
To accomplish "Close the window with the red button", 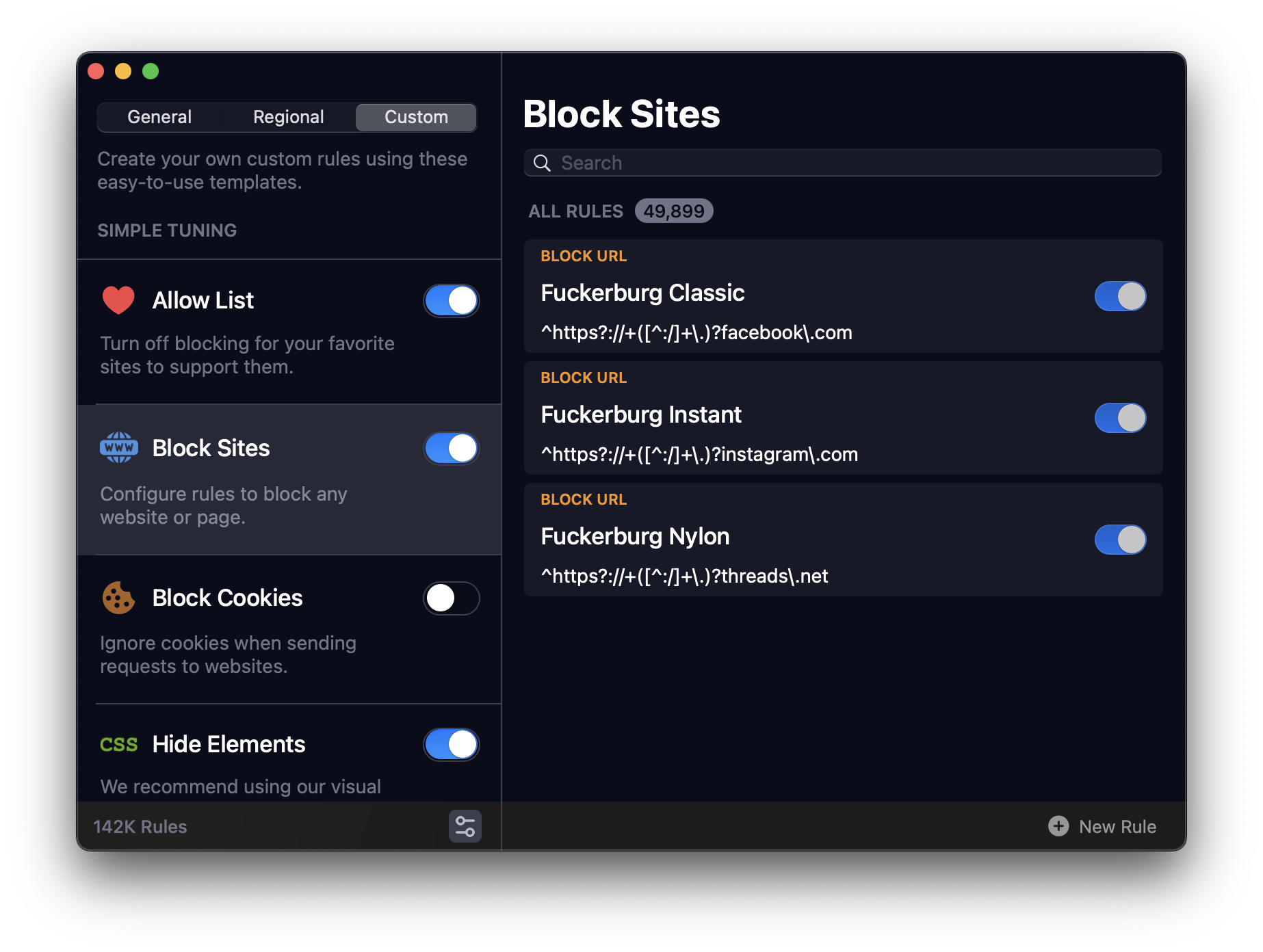I will coord(96,71).
